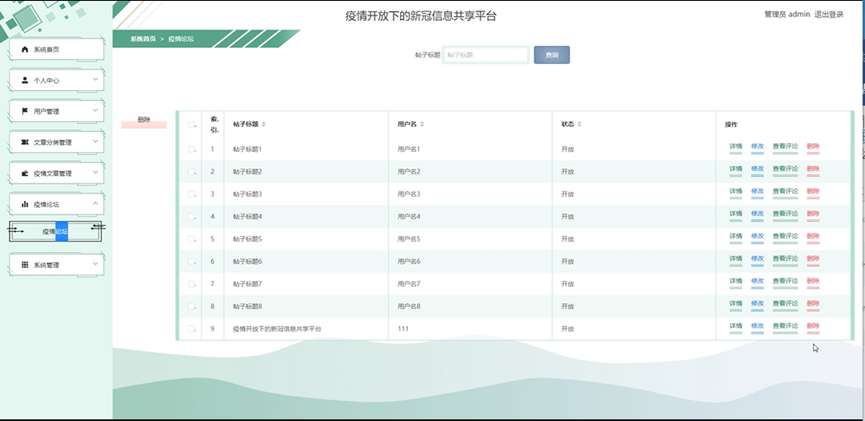Expand the 系统管理 menu chevron
This screenshot has height=421, width=865.
coord(95,264)
